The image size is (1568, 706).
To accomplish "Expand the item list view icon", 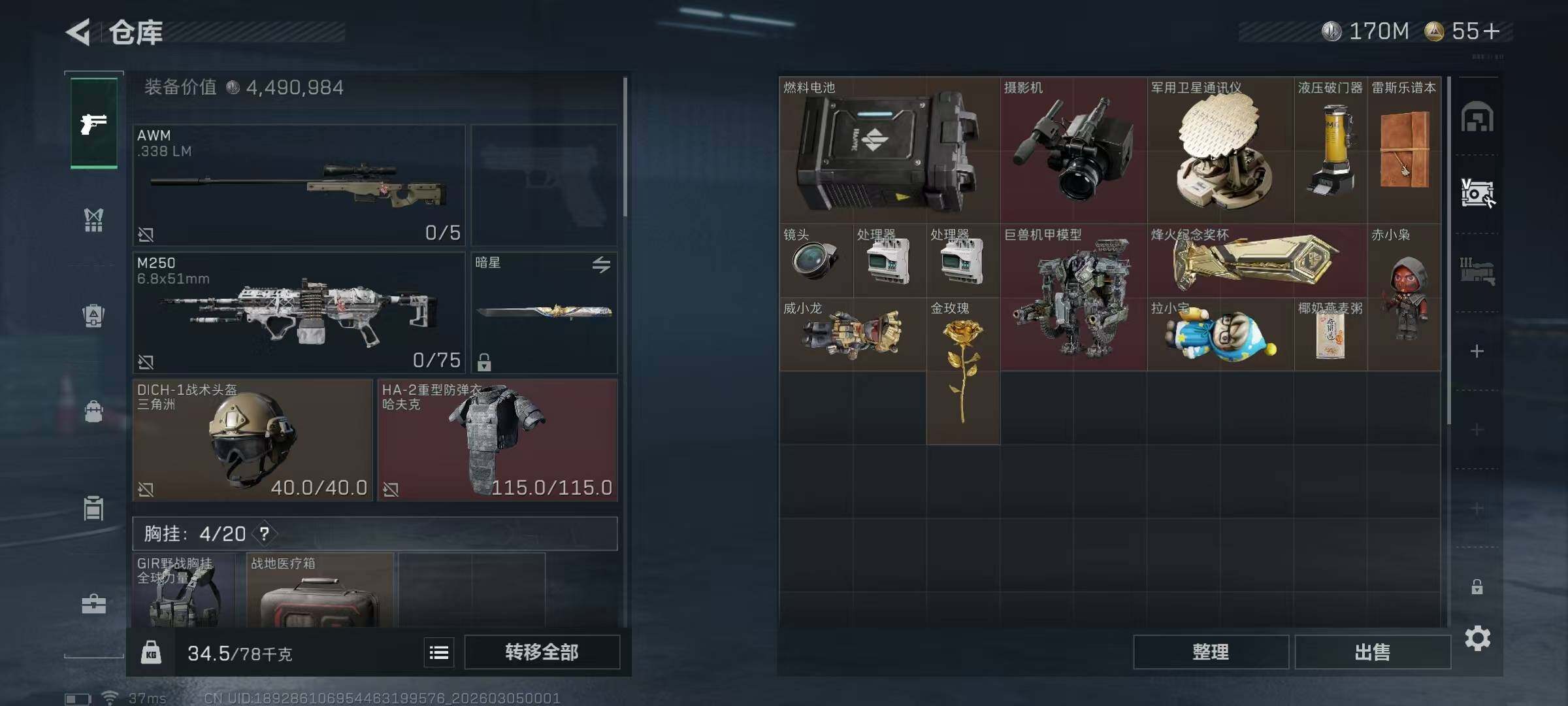I will (439, 652).
